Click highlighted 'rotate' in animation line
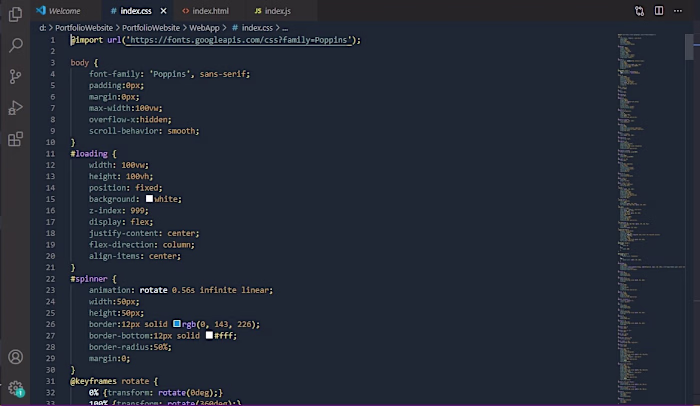 click(x=153, y=290)
